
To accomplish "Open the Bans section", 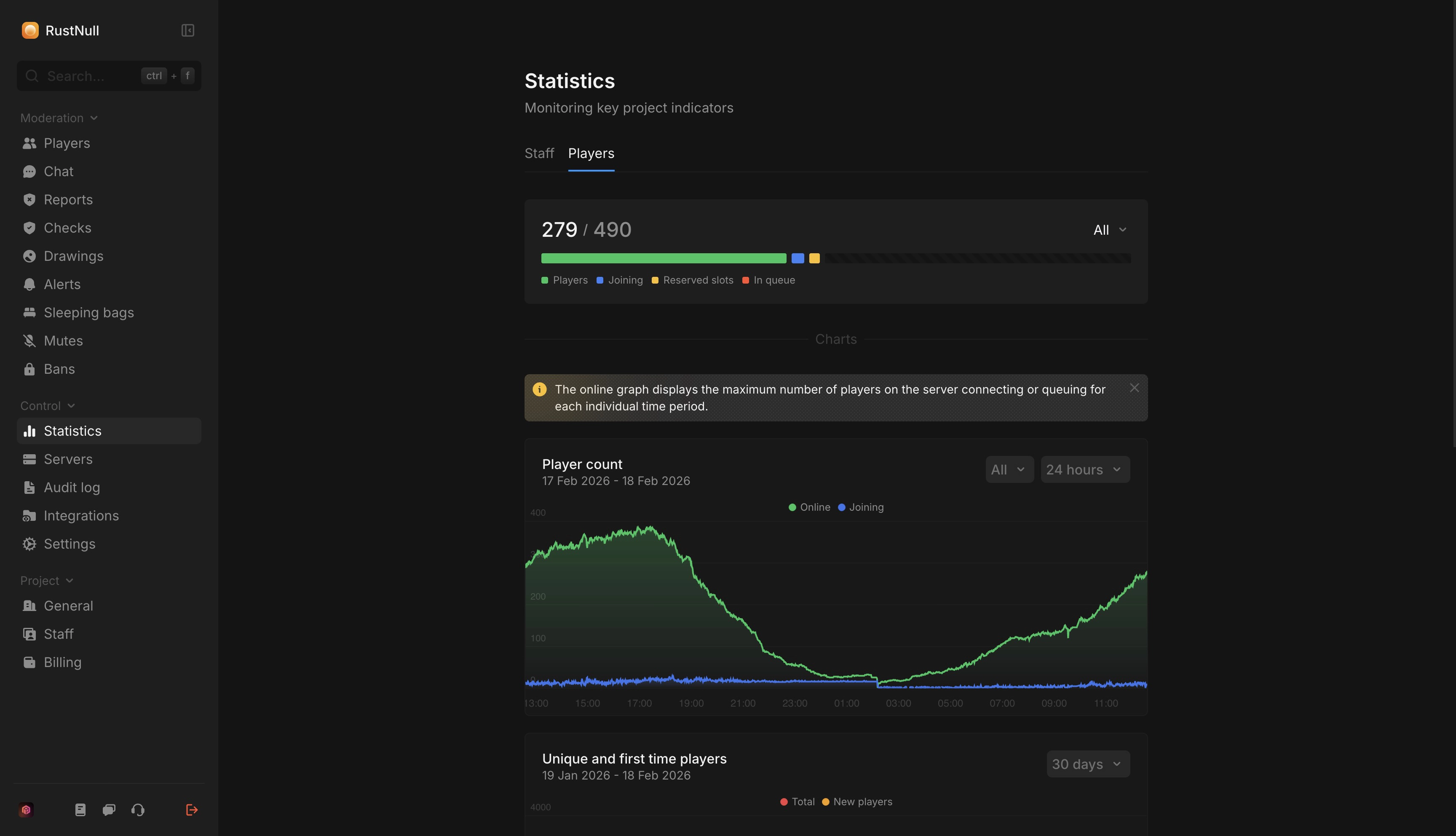I will tap(59, 369).
